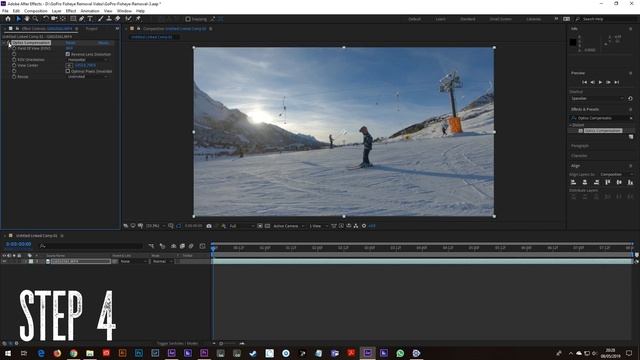
Task: Click the view center point picker button
Action: click(x=69, y=65)
